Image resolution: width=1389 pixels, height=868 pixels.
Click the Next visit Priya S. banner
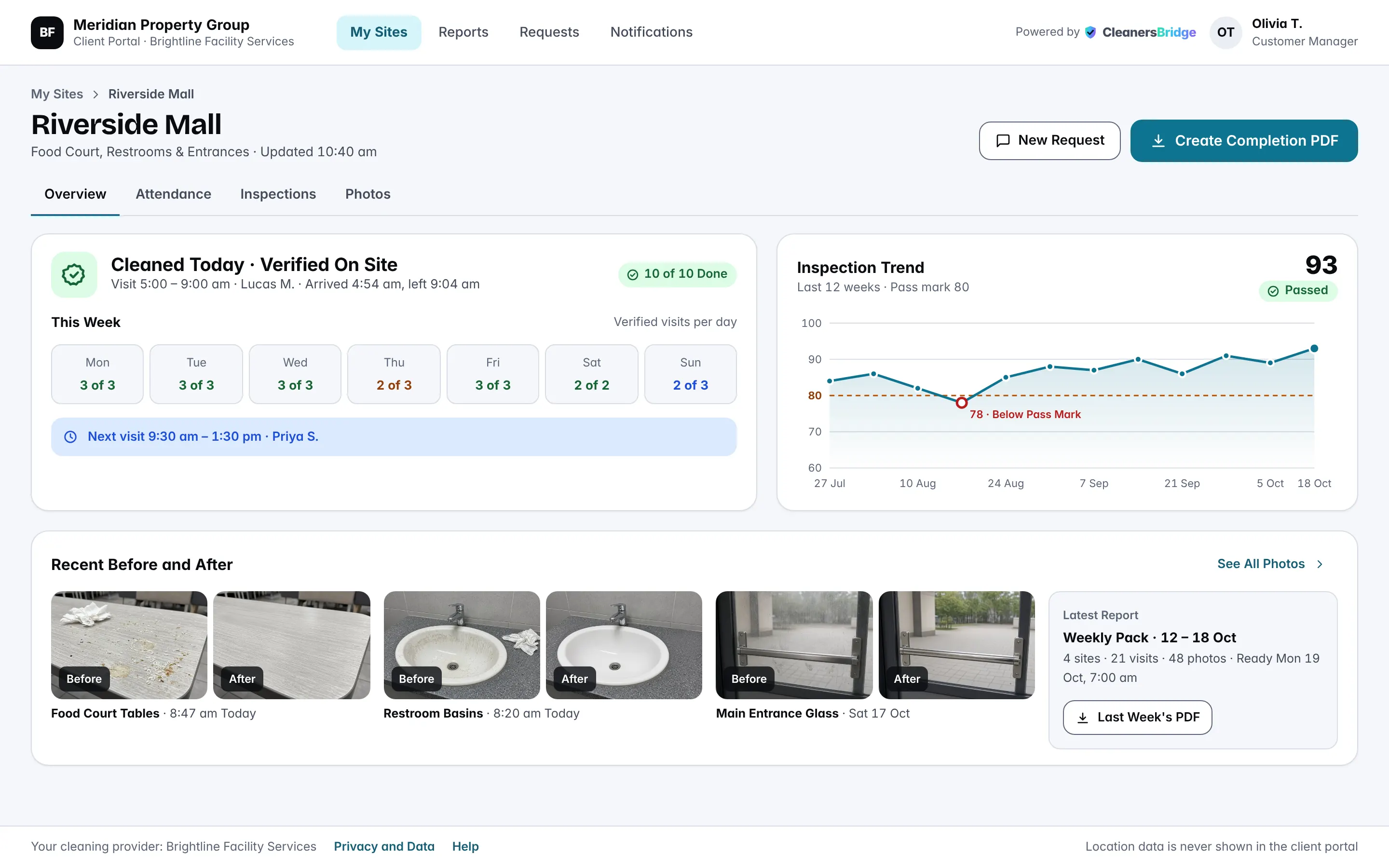pos(394,437)
